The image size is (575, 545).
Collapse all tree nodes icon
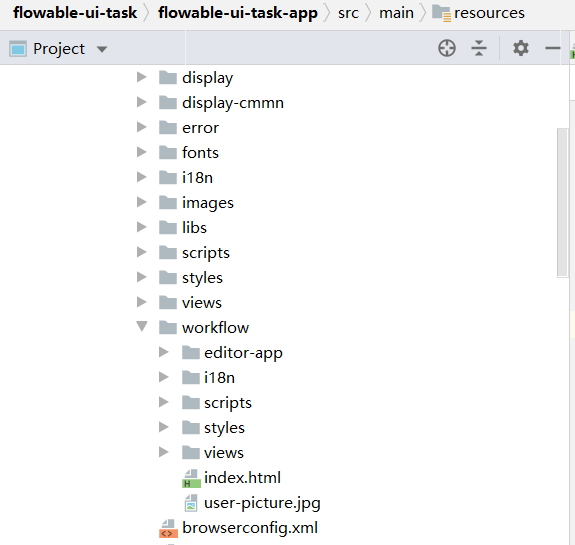pyautogui.click(x=479, y=48)
